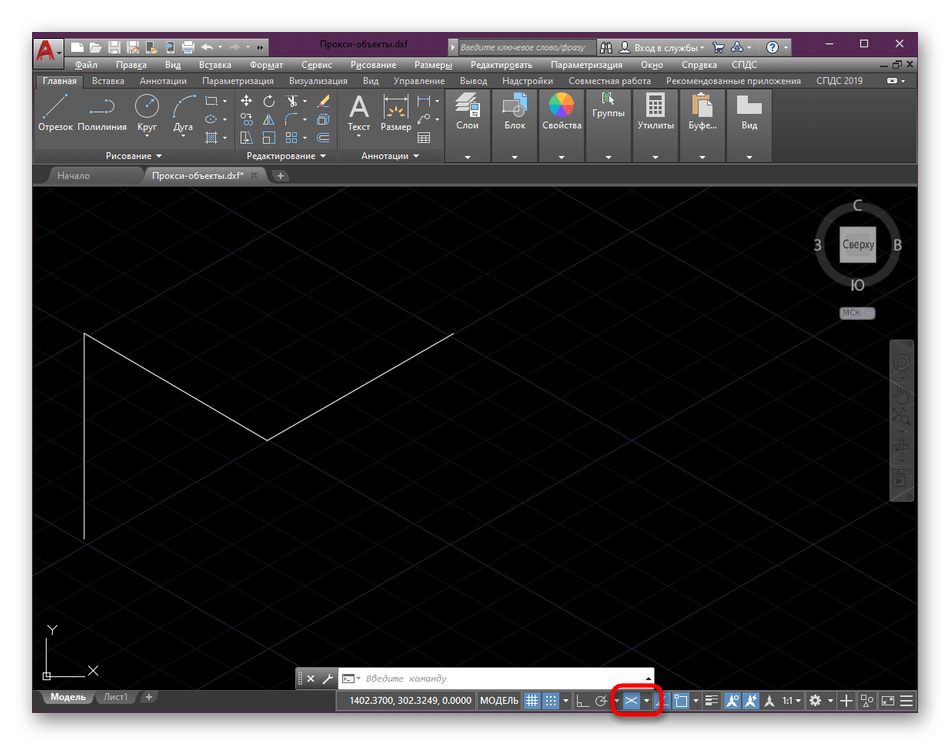The image size is (950, 745).
Task: Add new drawing tab with plus button
Action: coord(280,176)
